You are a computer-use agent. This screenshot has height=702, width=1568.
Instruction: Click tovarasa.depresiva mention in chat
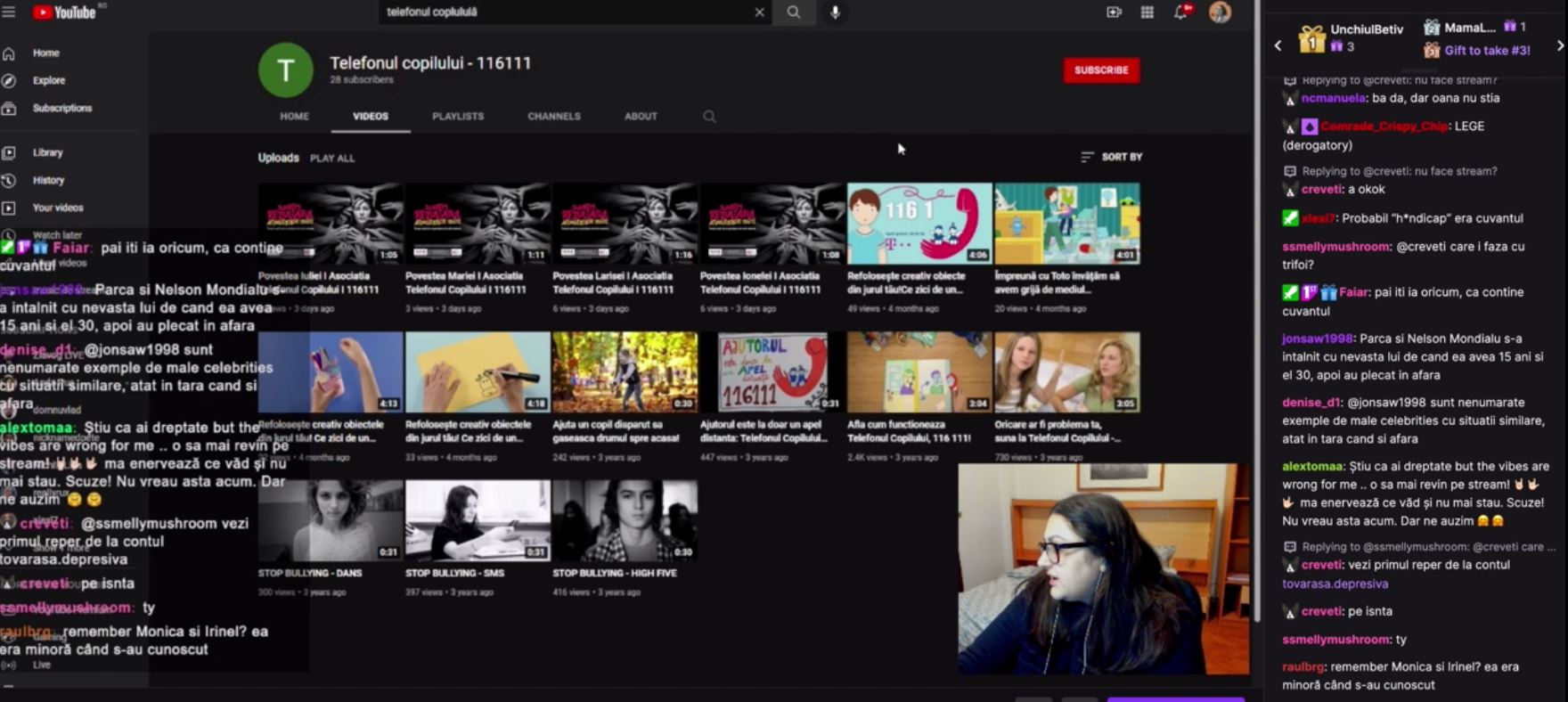pyautogui.click(x=1335, y=584)
